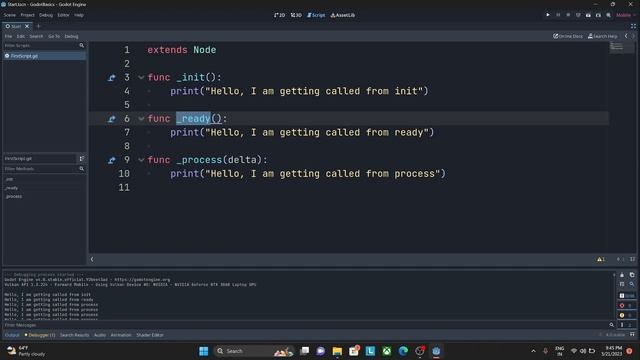Open the script editor Edit menu
The width and height of the screenshot is (640, 360).
[20, 36]
